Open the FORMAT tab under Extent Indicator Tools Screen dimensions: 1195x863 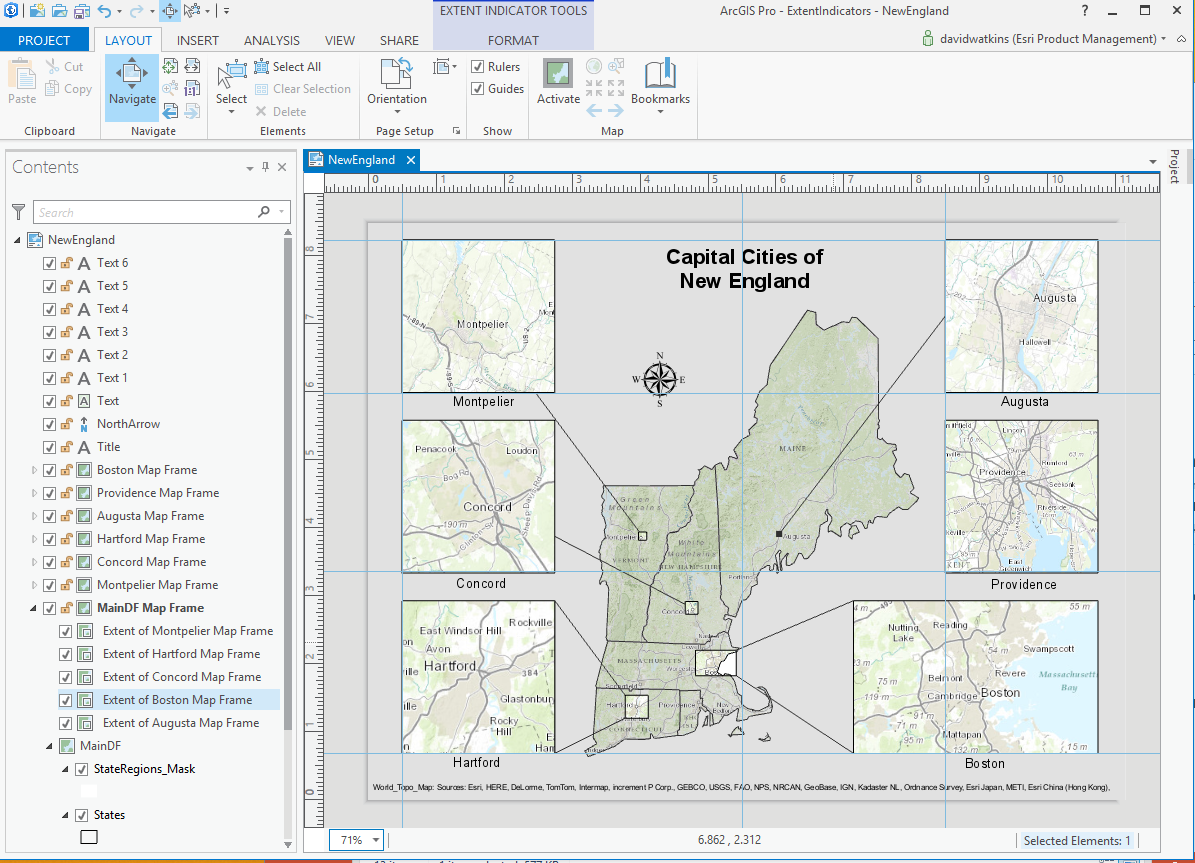coord(513,41)
